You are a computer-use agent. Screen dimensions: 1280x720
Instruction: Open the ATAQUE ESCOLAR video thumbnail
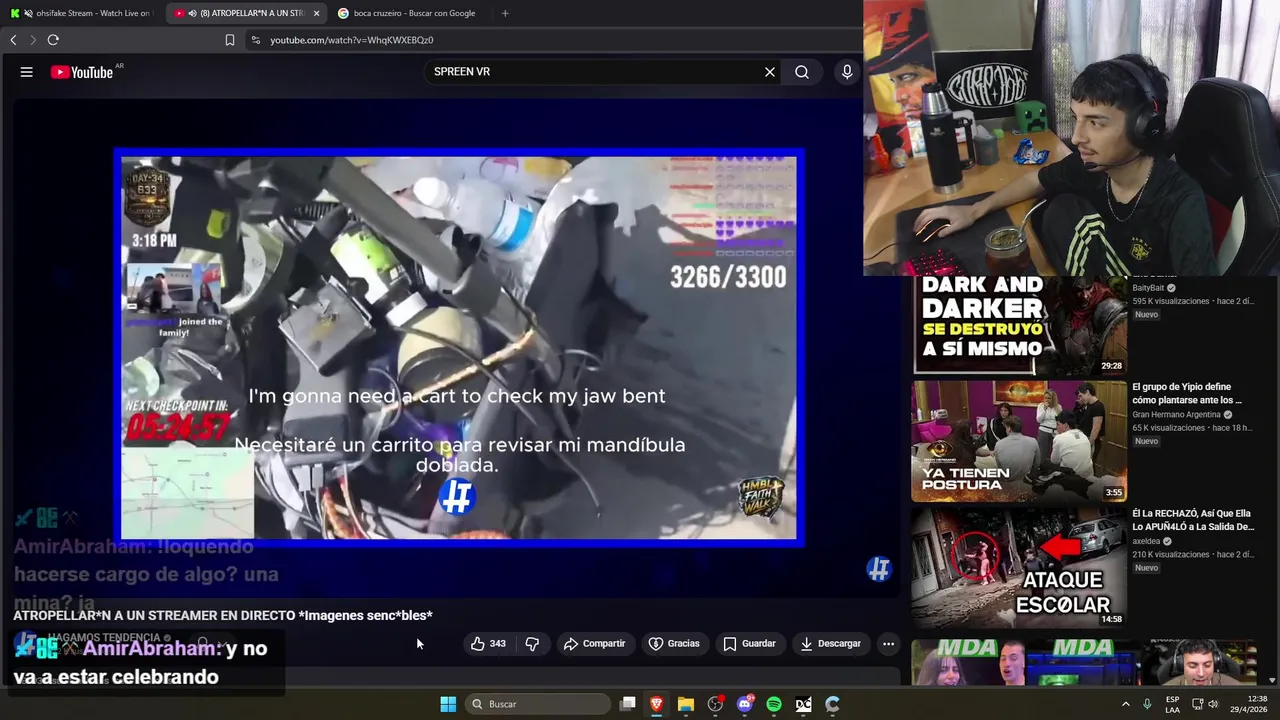pyautogui.click(x=1019, y=568)
